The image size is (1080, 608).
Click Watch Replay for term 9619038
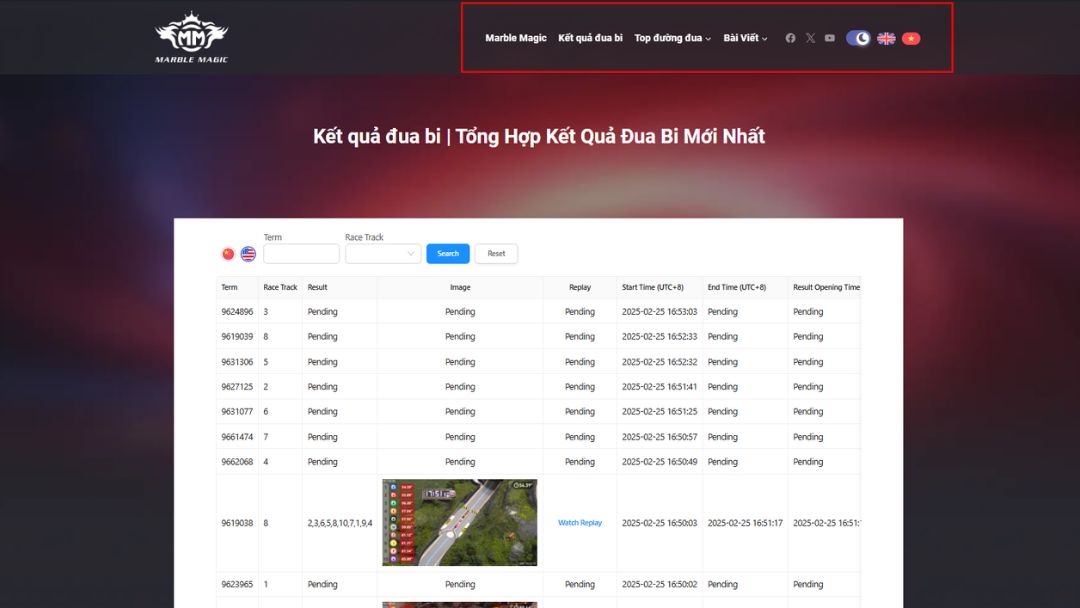coord(580,523)
